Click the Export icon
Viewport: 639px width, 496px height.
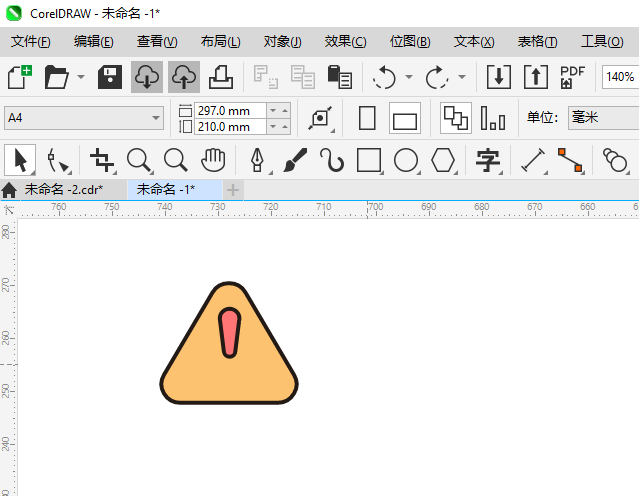(x=535, y=77)
